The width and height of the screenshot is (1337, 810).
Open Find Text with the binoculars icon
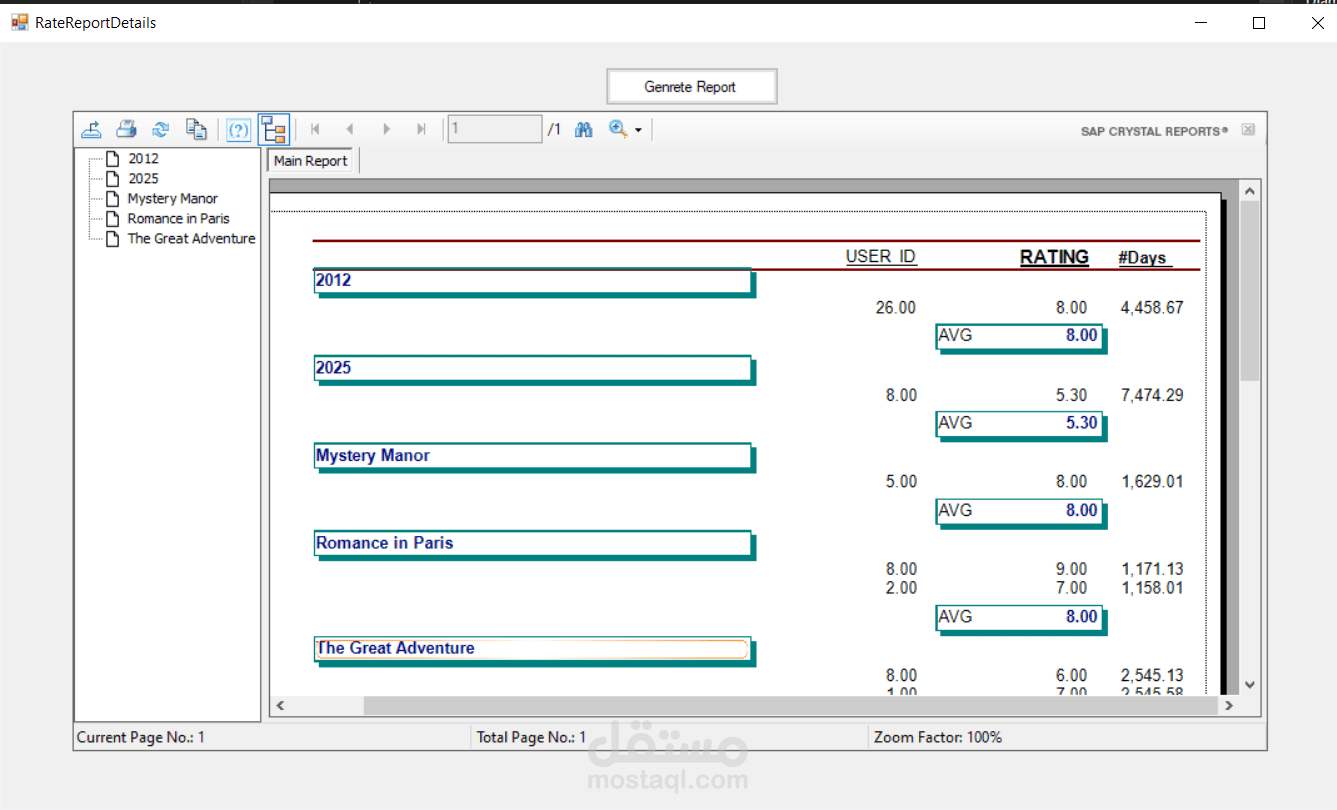584,129
